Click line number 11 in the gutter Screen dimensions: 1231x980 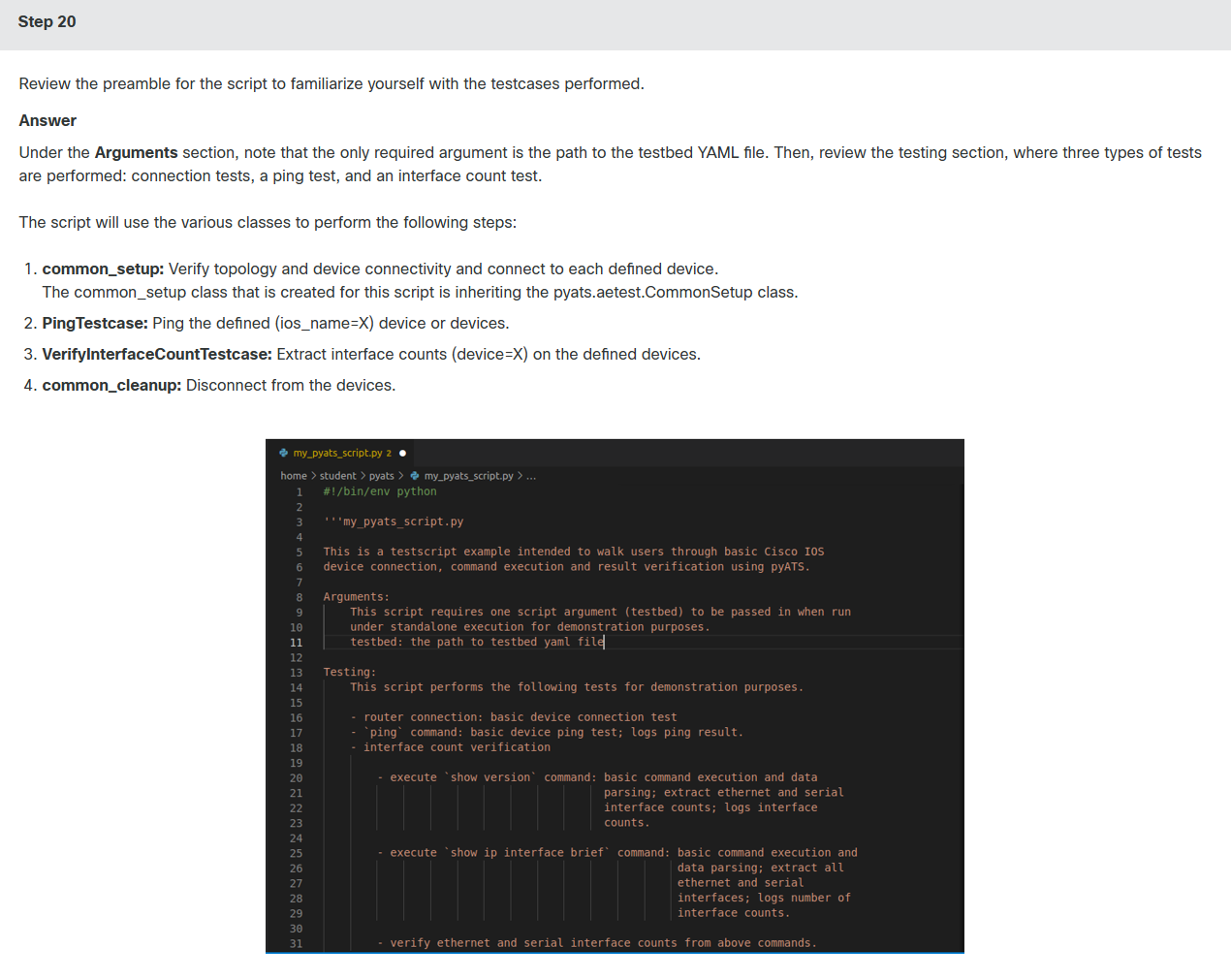pyautogui.click(x=297, y=643)
